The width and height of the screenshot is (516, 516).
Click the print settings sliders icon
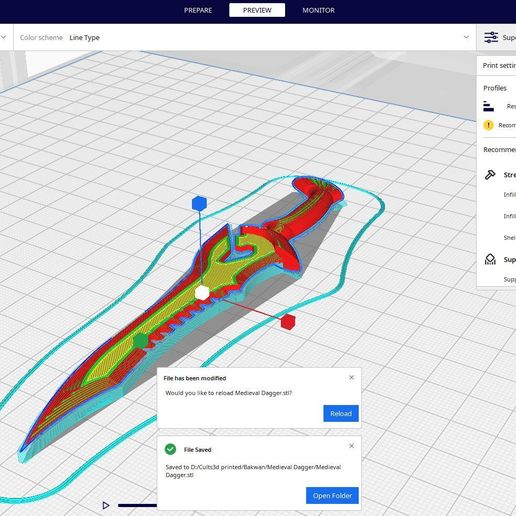point(491,37)
